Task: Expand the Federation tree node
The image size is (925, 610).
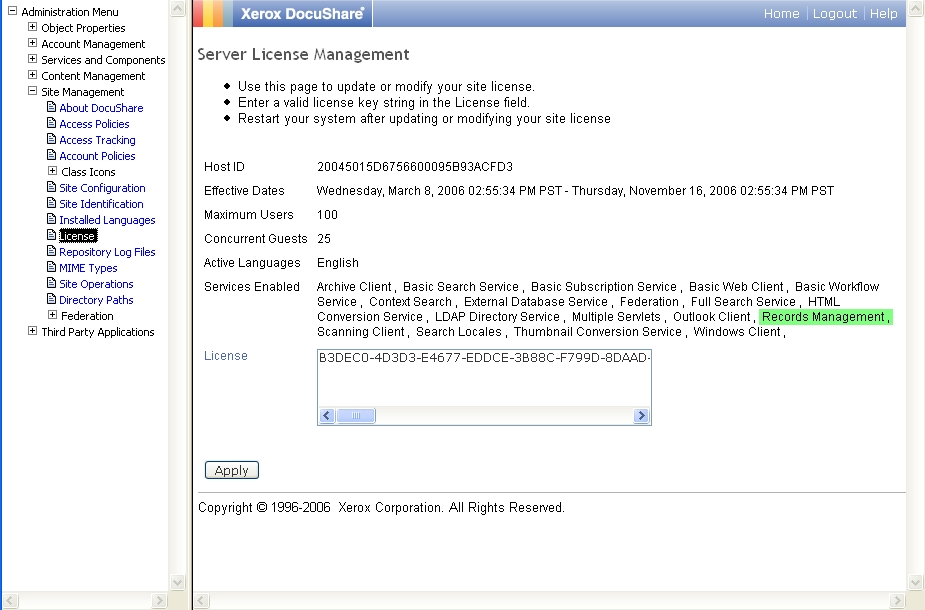Action: point(53,314)
